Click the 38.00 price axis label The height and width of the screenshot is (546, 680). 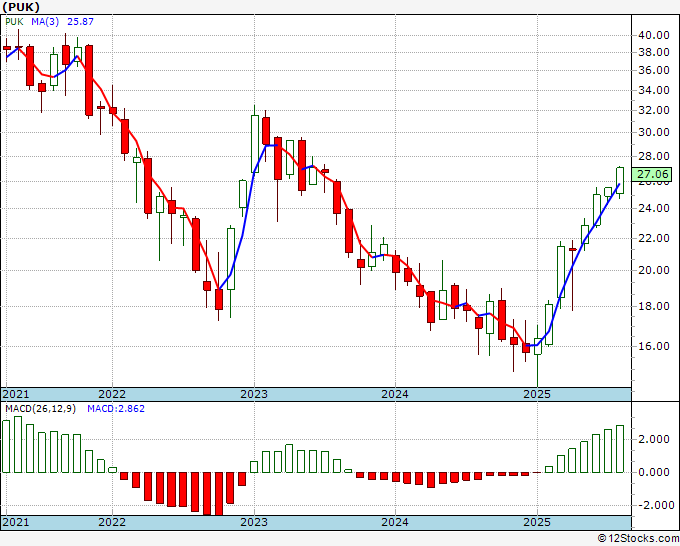point(654,52)
